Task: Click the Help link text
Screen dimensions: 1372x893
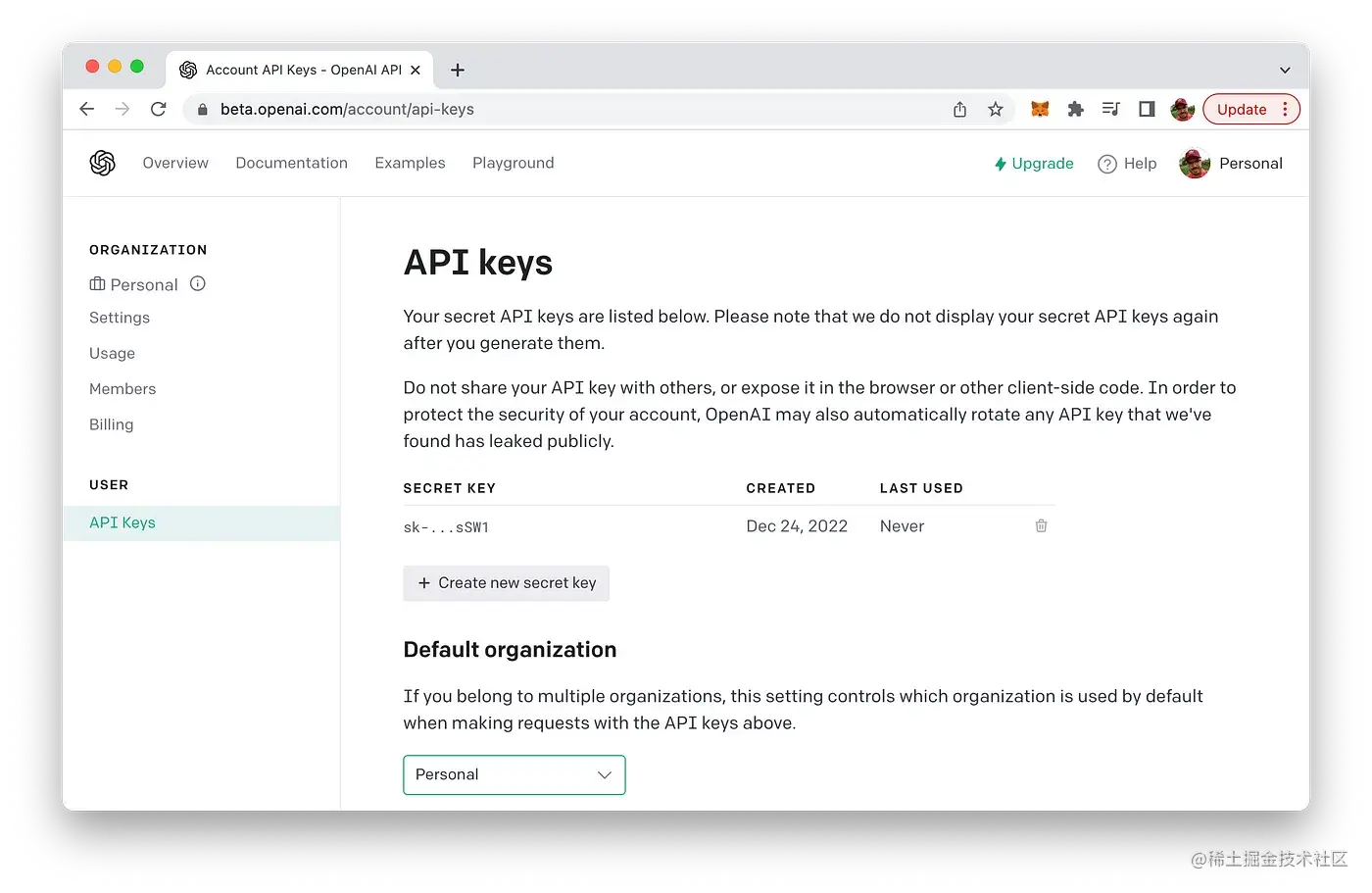Action: pos(1140,164)
